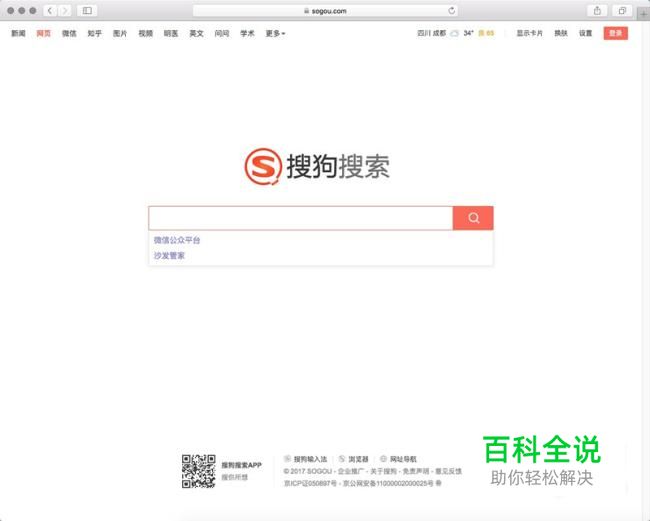This screenshot has height=521, width=650.
Task: Click inside the search input box
Action: [301, 218]
